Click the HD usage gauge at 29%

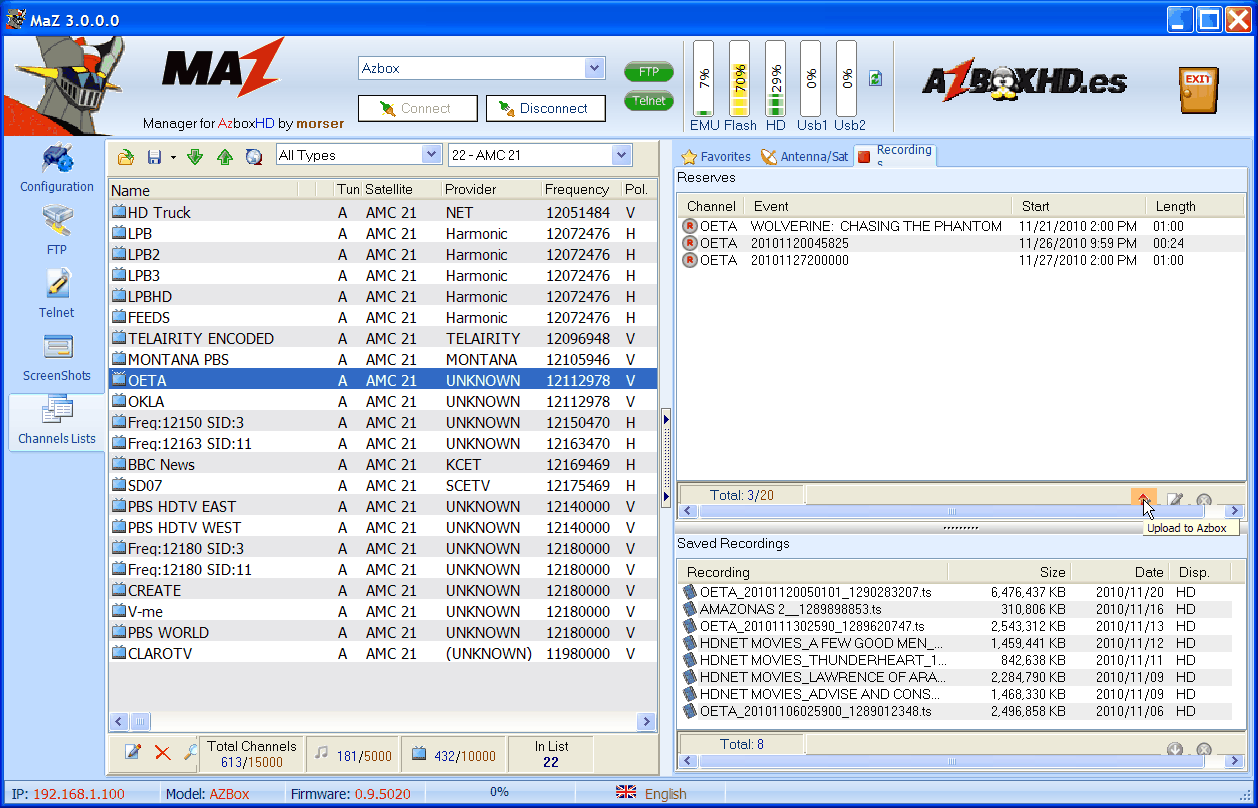click(x=775, y=80)
